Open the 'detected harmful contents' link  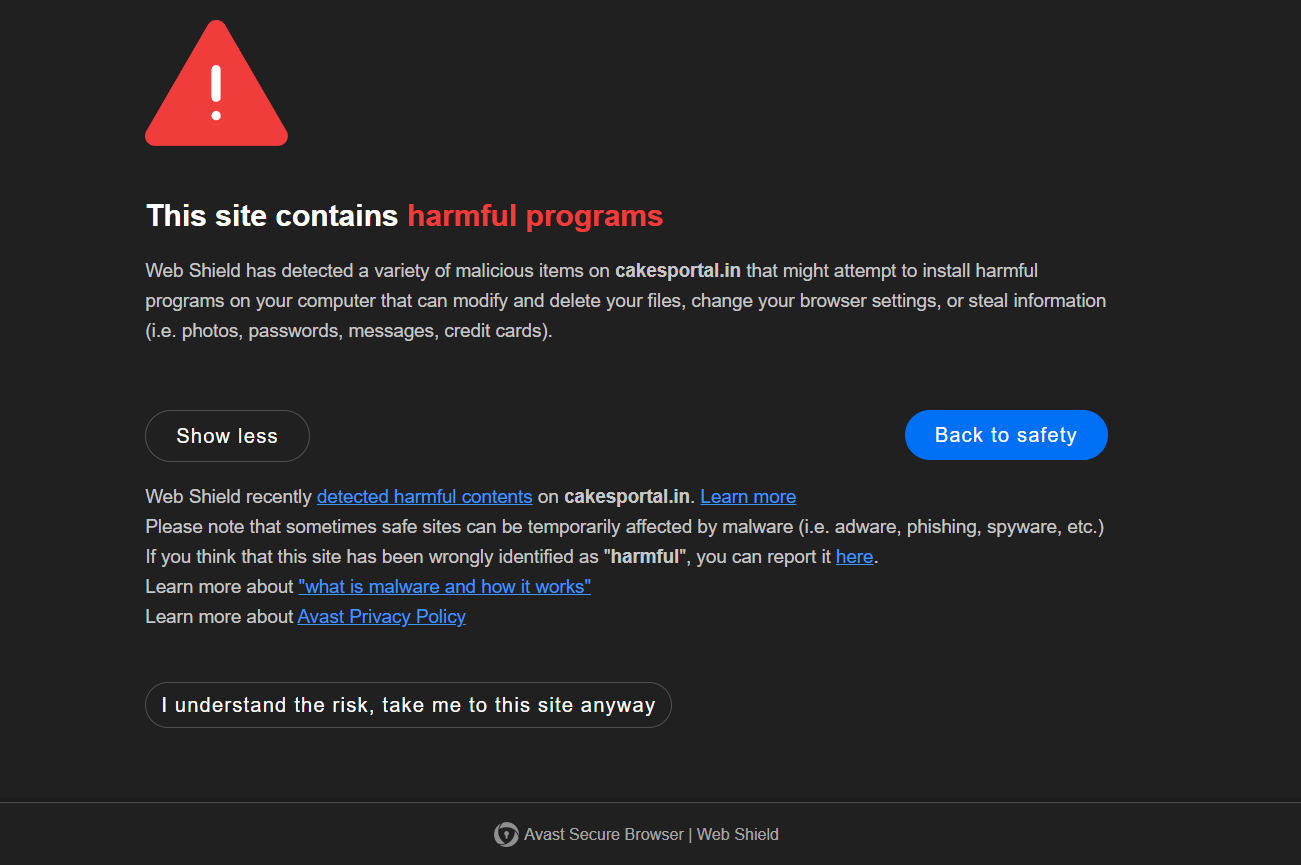pos(424,497)
